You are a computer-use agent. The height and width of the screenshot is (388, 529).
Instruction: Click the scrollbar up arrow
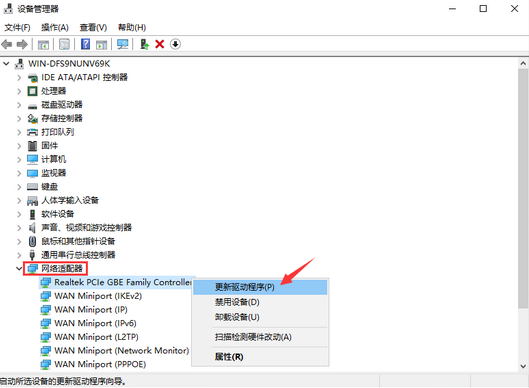point(523,63)
